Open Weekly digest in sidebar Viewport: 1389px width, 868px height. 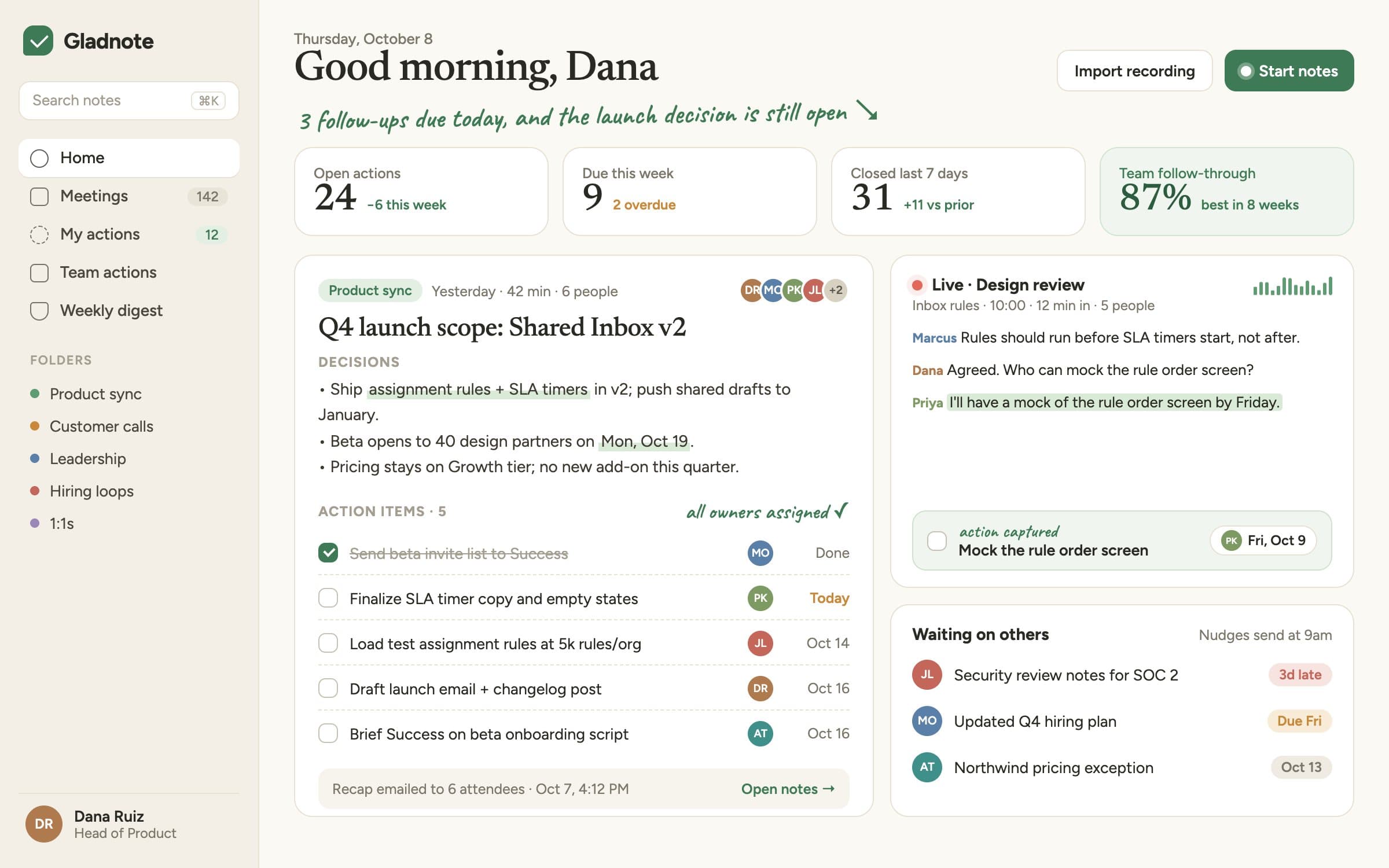pos(129,311)
